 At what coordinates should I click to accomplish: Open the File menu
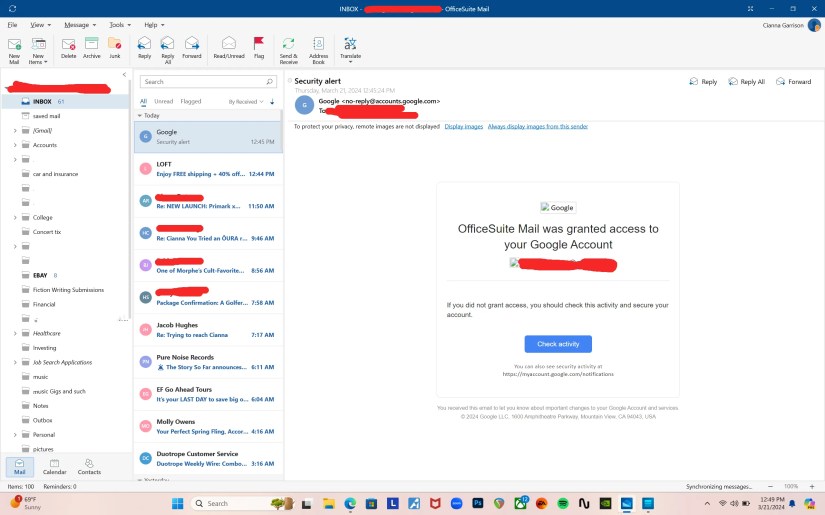12,25
